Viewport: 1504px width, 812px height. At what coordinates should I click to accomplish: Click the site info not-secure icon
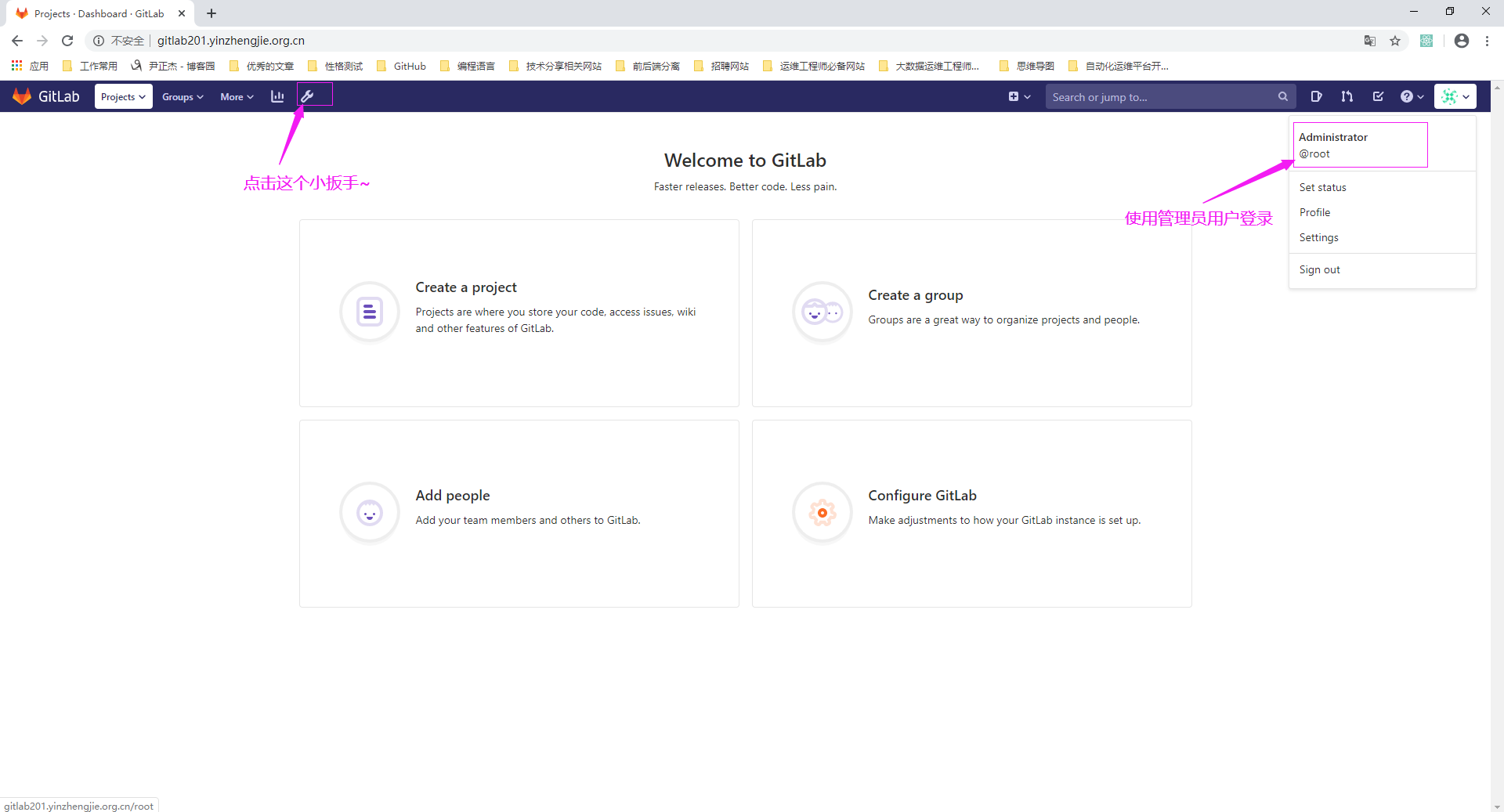[x=99, y=41]
